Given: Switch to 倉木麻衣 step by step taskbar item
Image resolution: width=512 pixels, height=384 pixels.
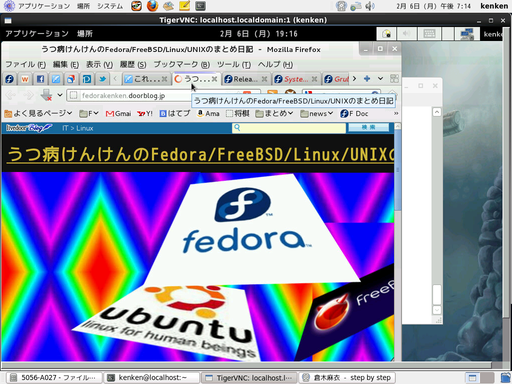Looking at the screenshot, I should pos(347,378).
